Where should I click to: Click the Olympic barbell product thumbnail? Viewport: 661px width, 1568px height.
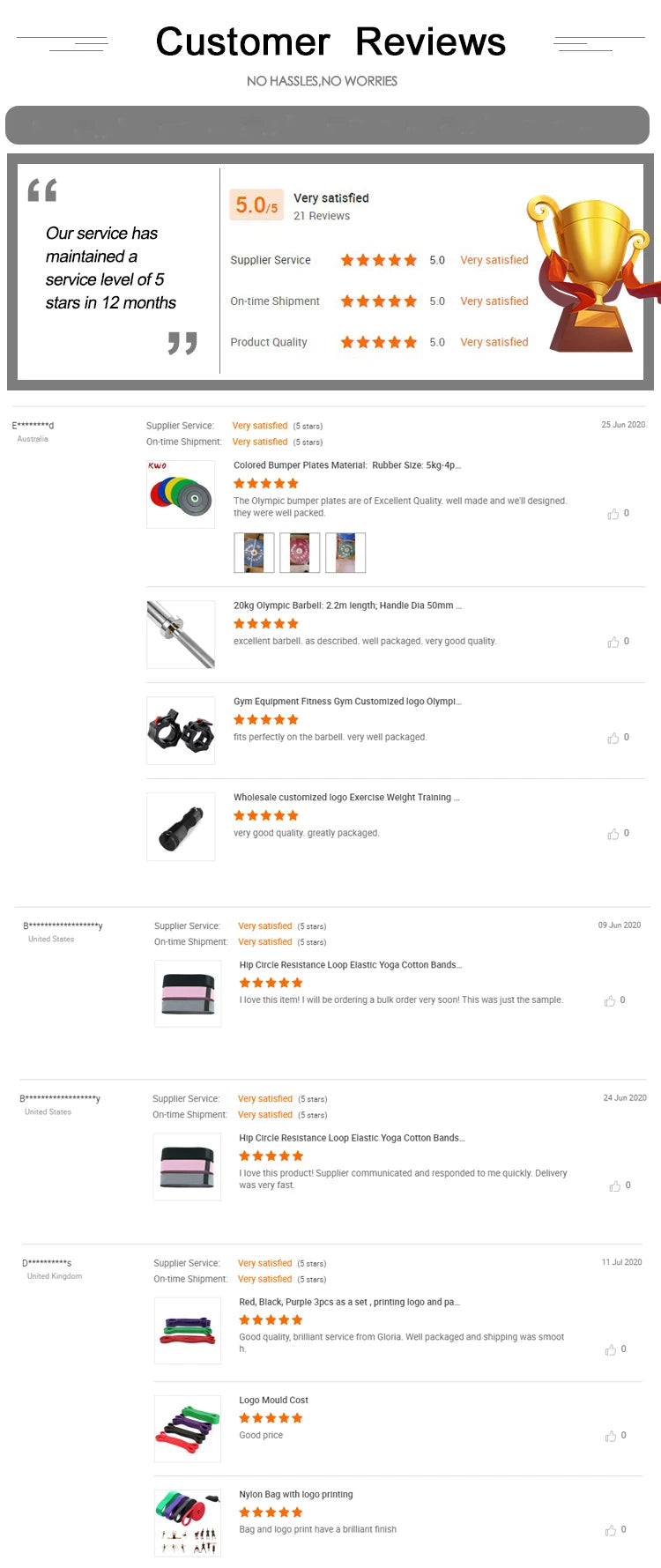click(x=181, y=634)
